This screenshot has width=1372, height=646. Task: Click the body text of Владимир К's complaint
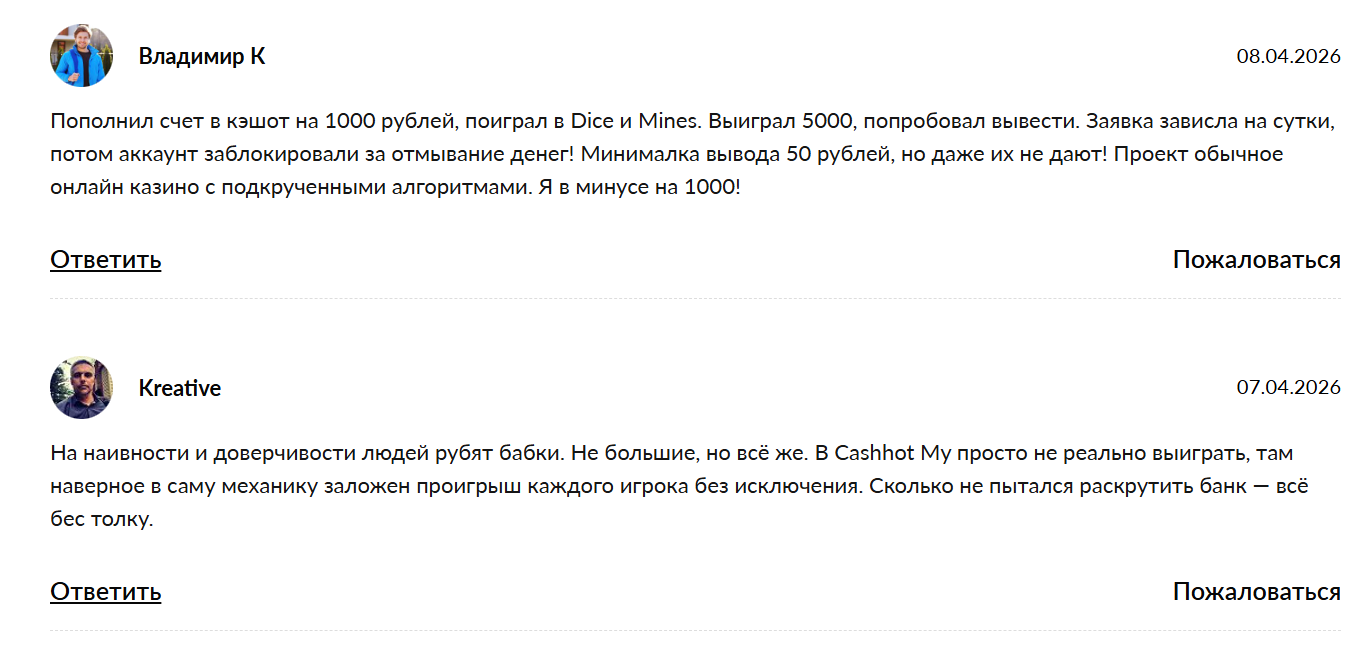pos(600,154)
